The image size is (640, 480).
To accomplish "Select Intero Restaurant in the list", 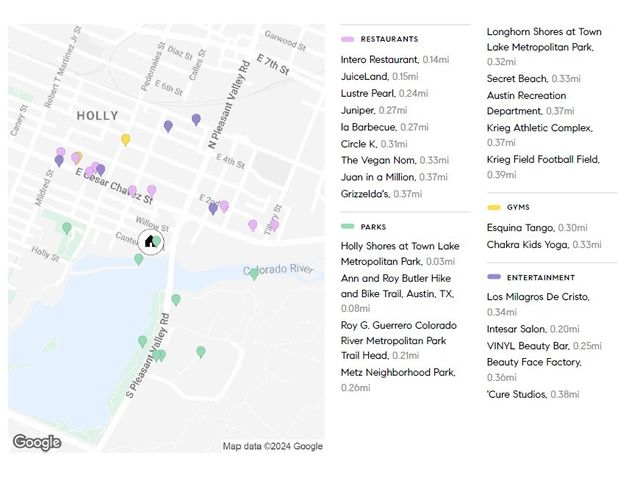I will [x=395, y=60].
